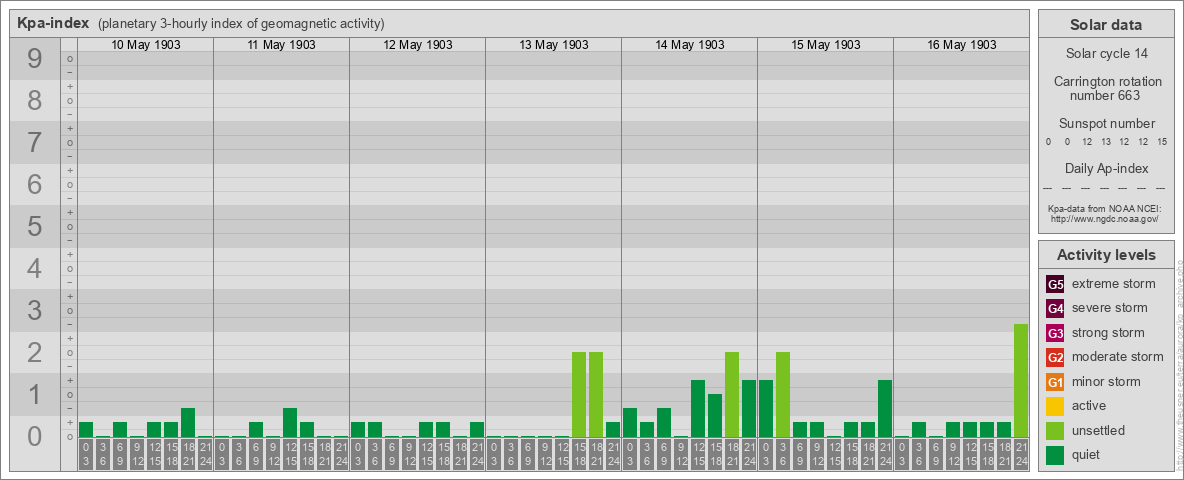The height and width of the screenshot is (480, 1184).
Task: Click the 'unsettled' legend label
Action: pyautogui.click(x=1099, y=430)
